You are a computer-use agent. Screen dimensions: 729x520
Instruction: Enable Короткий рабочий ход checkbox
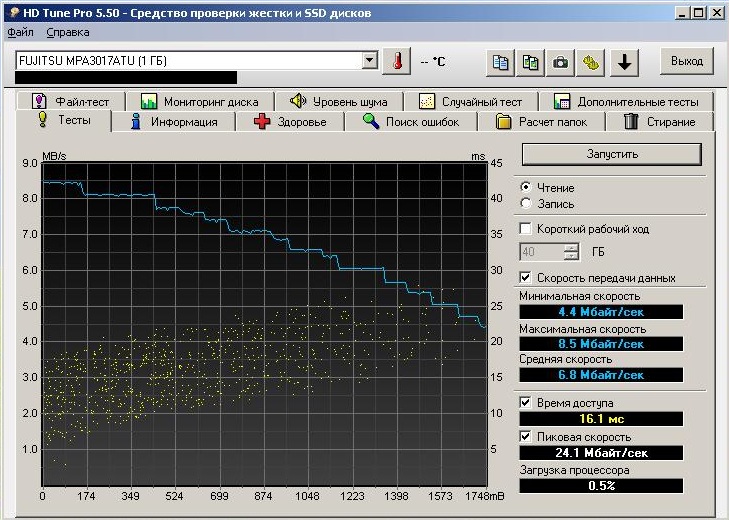click(x=525, y=228)
